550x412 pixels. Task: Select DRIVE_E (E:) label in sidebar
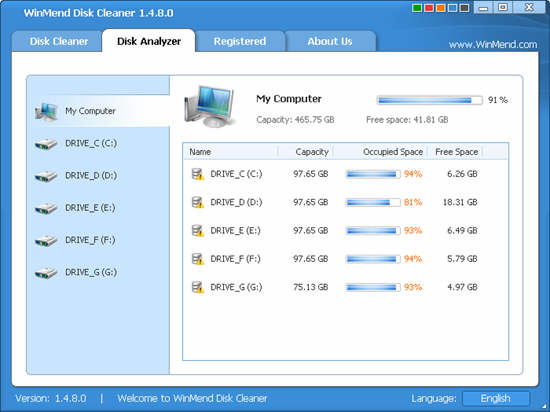[90, 208]
